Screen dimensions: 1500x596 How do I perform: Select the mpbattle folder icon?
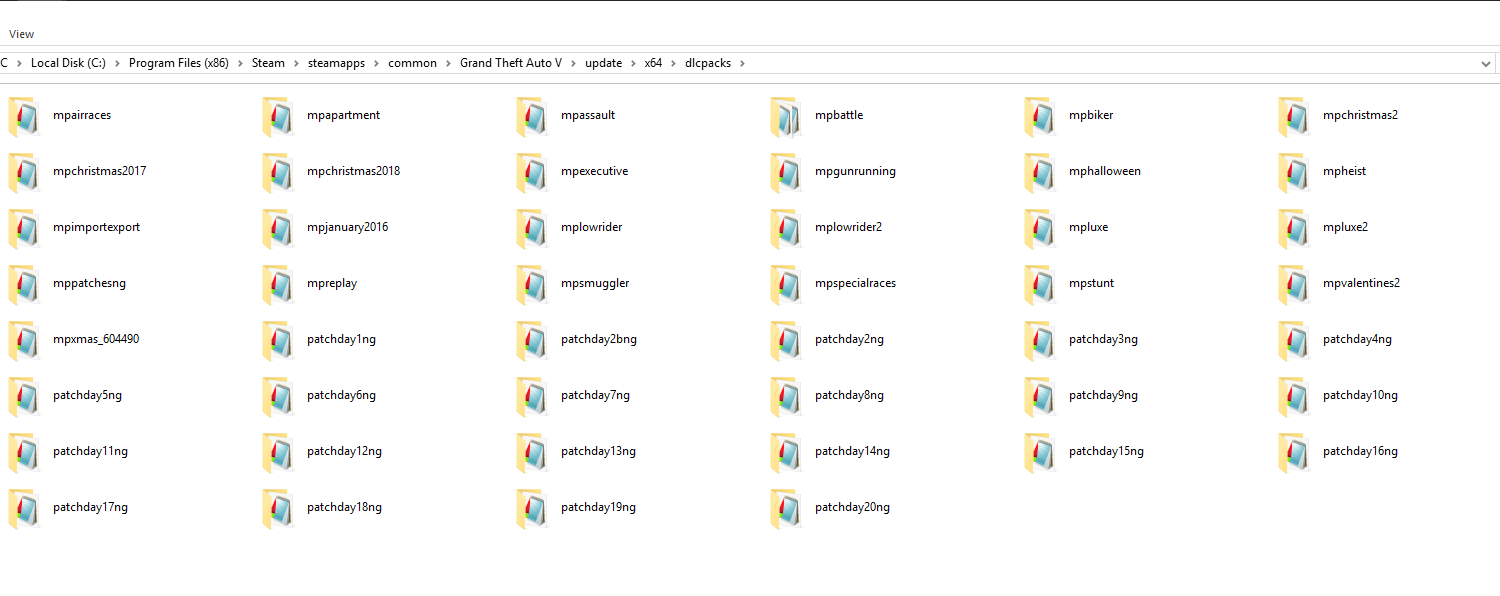click(785, 116)
